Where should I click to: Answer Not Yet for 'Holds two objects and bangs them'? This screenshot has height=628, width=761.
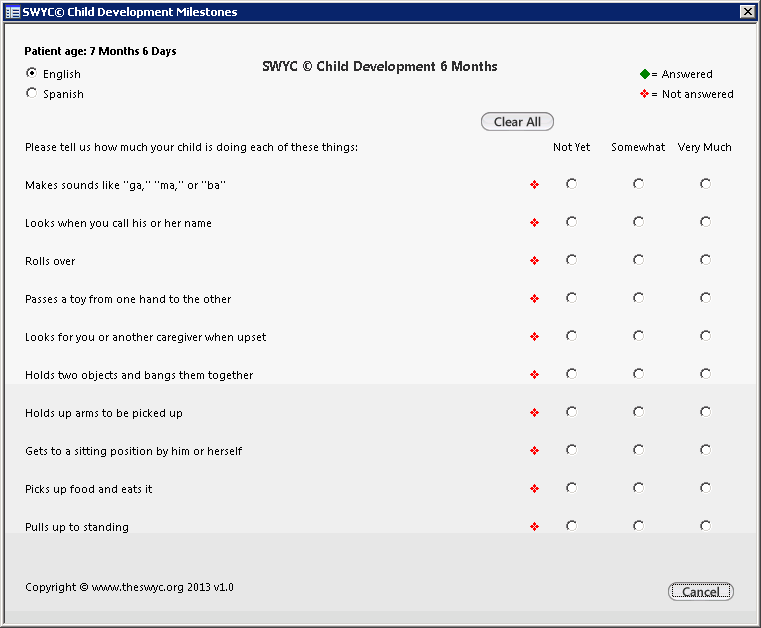coord(571,374)
